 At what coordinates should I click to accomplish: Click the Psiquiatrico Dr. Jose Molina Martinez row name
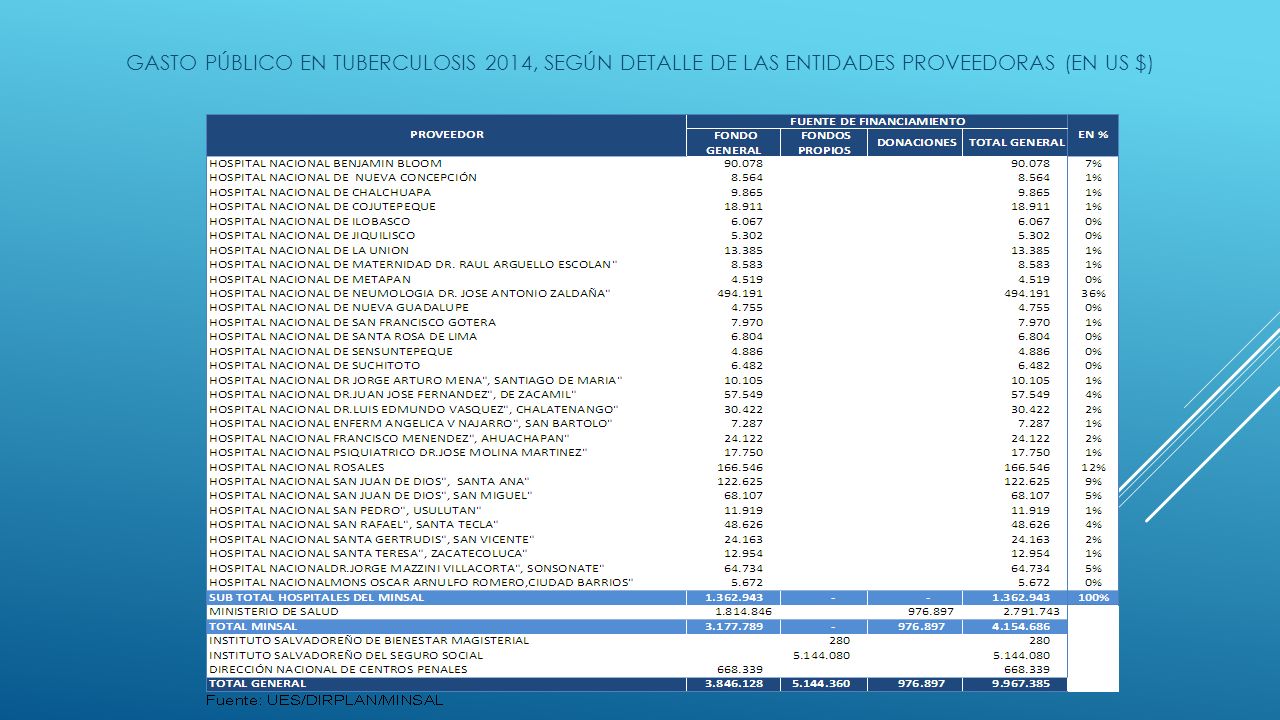398,453
